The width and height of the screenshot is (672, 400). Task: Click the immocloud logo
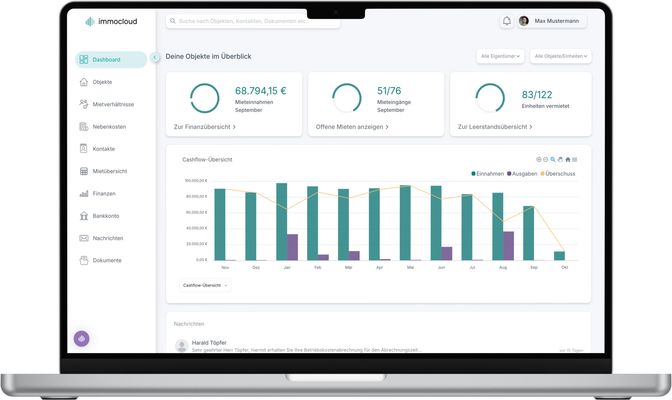(111, 21)
